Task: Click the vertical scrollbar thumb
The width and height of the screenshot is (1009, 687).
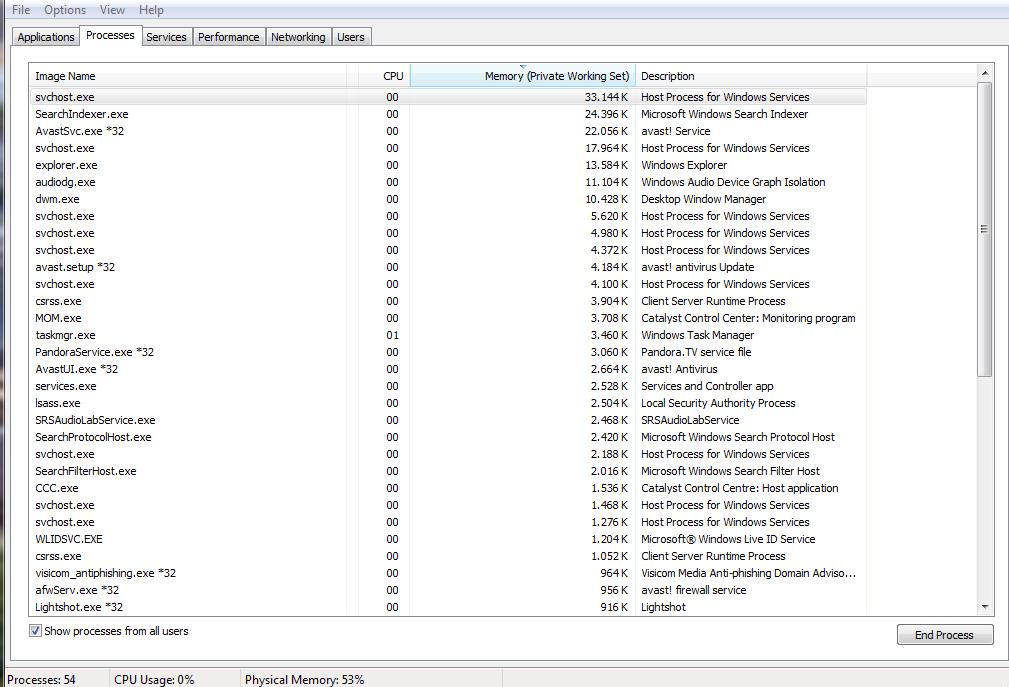Action: pyautogui.click(x=985, y=229)
